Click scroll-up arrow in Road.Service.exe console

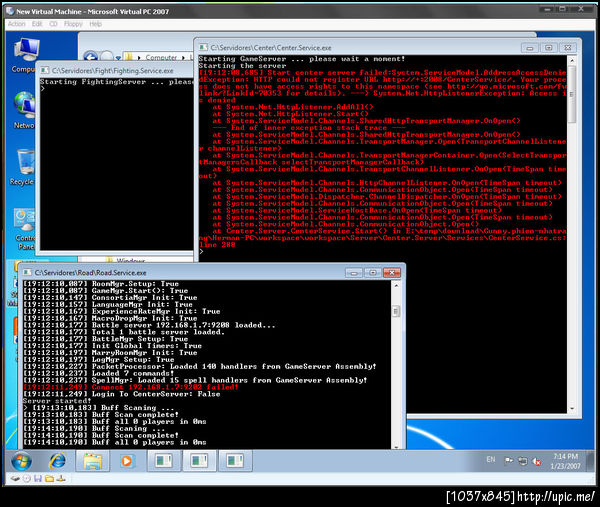click(x=396, y=286)
